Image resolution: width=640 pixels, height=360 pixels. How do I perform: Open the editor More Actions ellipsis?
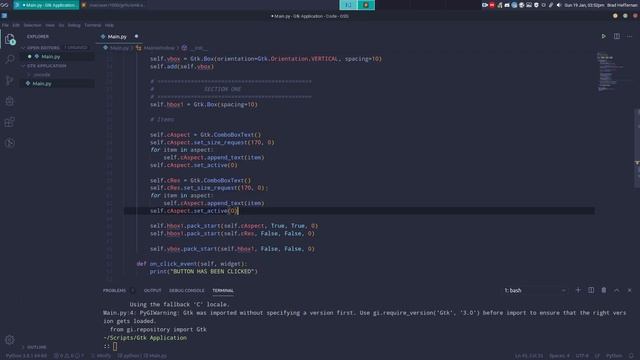point(629,36)
